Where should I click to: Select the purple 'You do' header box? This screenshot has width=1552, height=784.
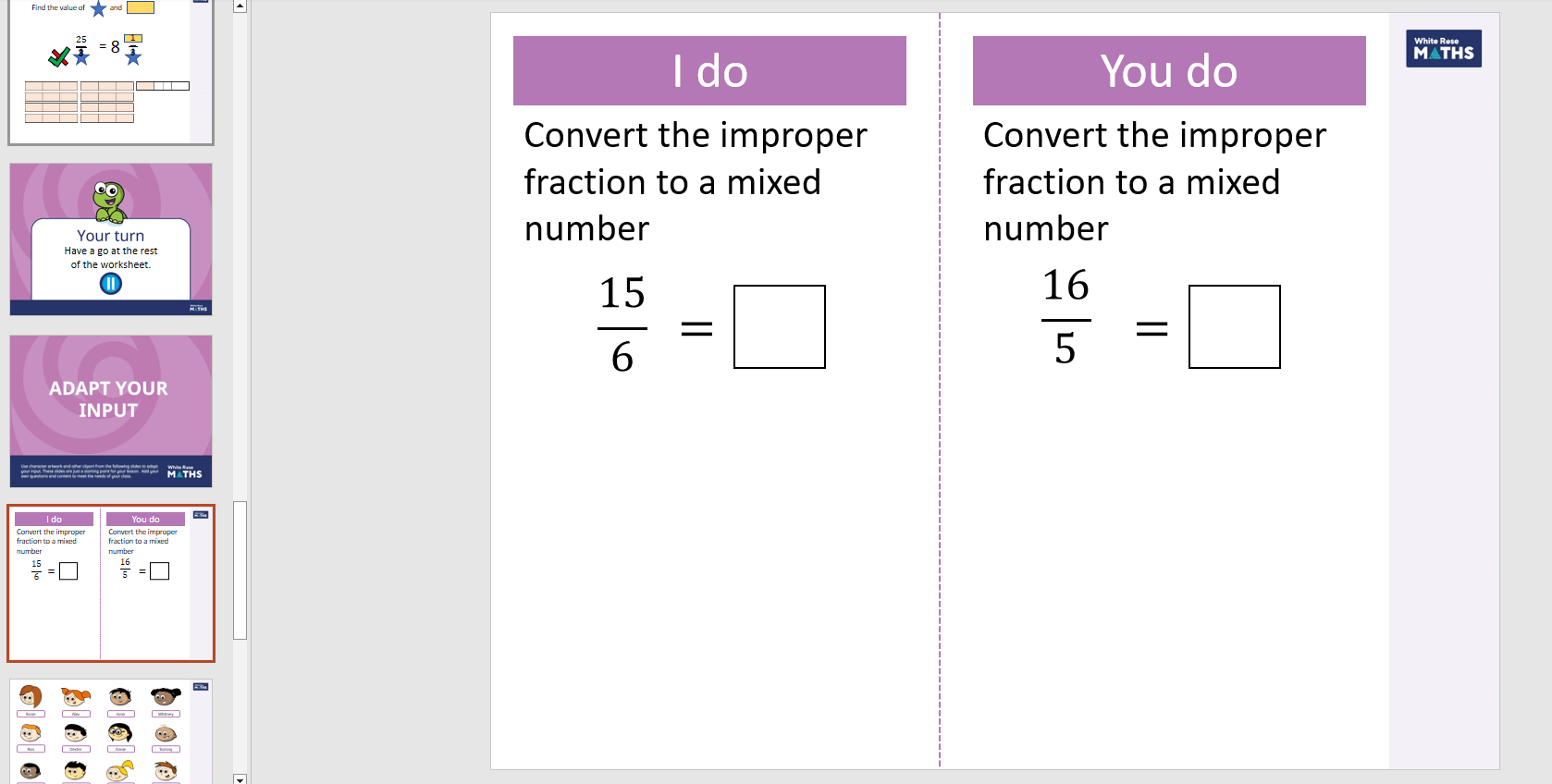pyautogui.click(x=1168, y=70)
